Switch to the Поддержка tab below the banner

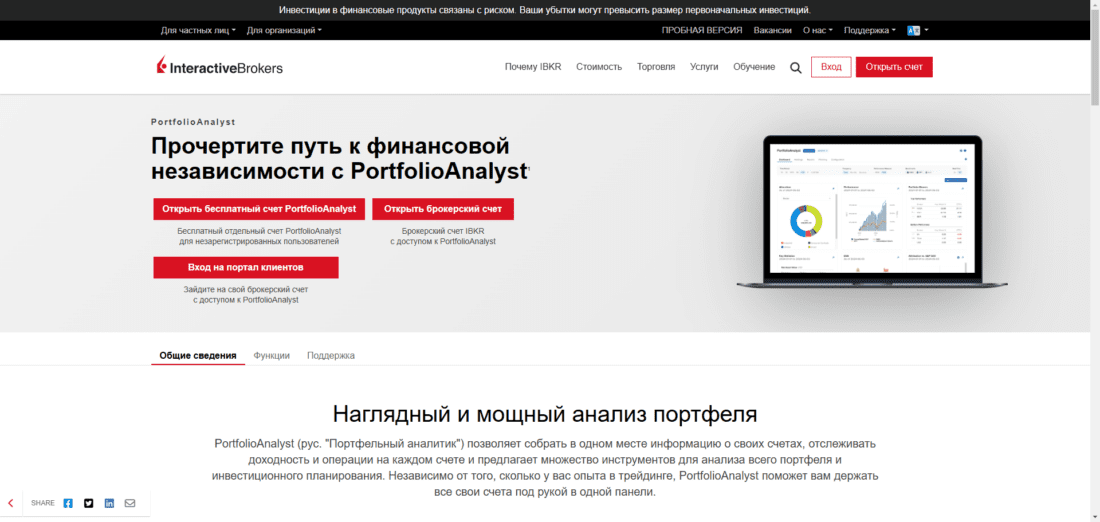click(x=330, y=356)
